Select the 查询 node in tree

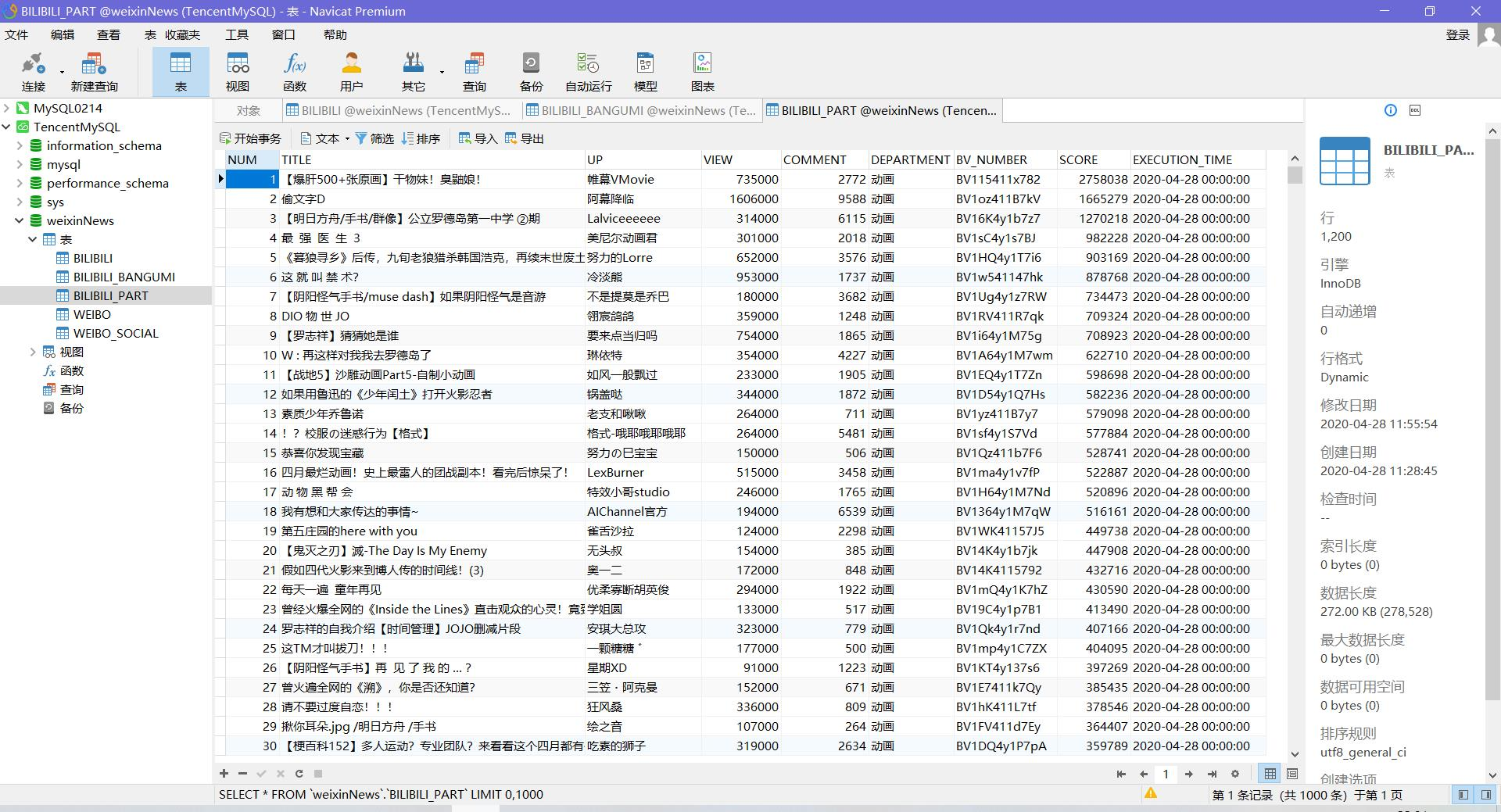tap(72, 389)
